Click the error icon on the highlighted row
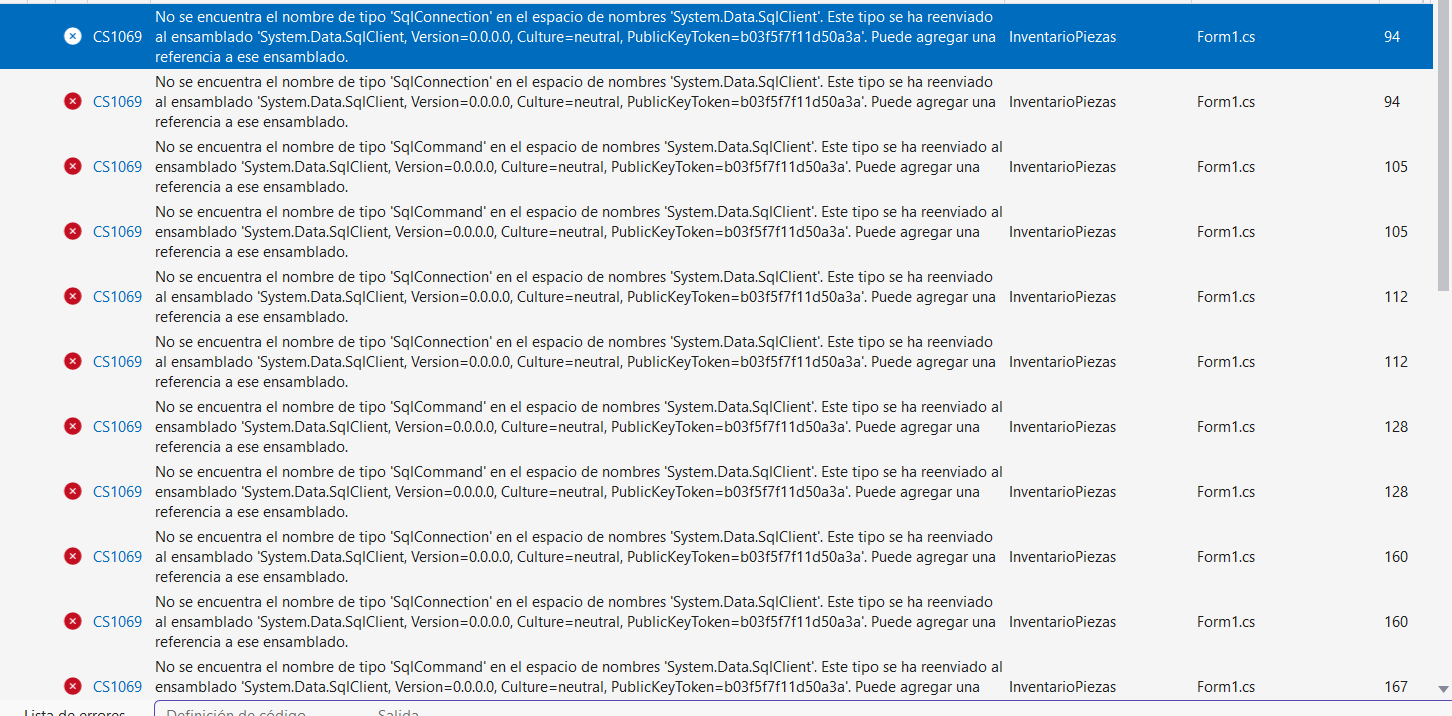This screenshot has width=1452, height=716. point(72,37)
